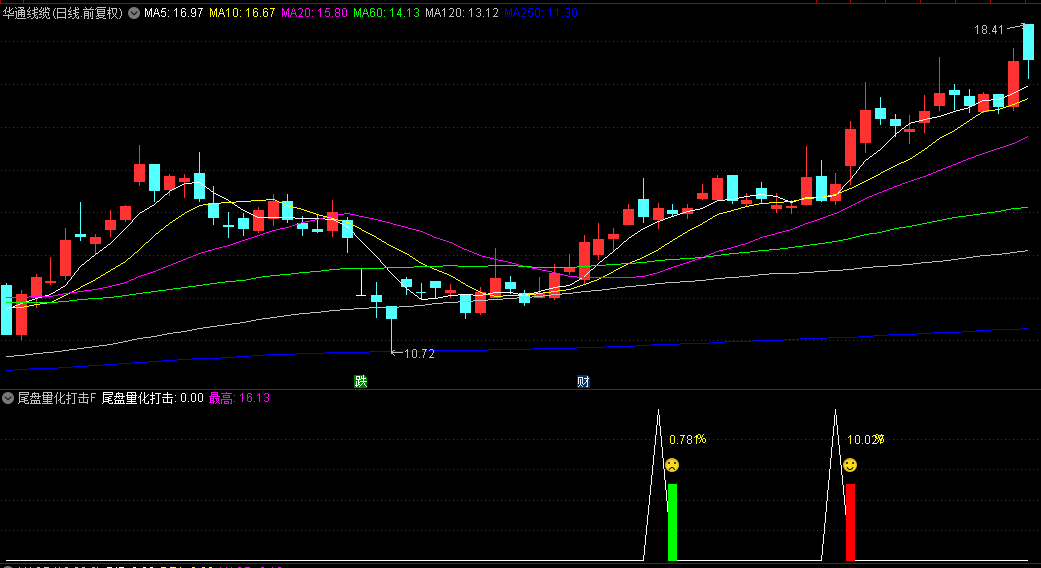Viewport: 1041px width, 568px height.
Task: Click the 尾盘量化打击: 0.00 value
Action: point(153,398)
